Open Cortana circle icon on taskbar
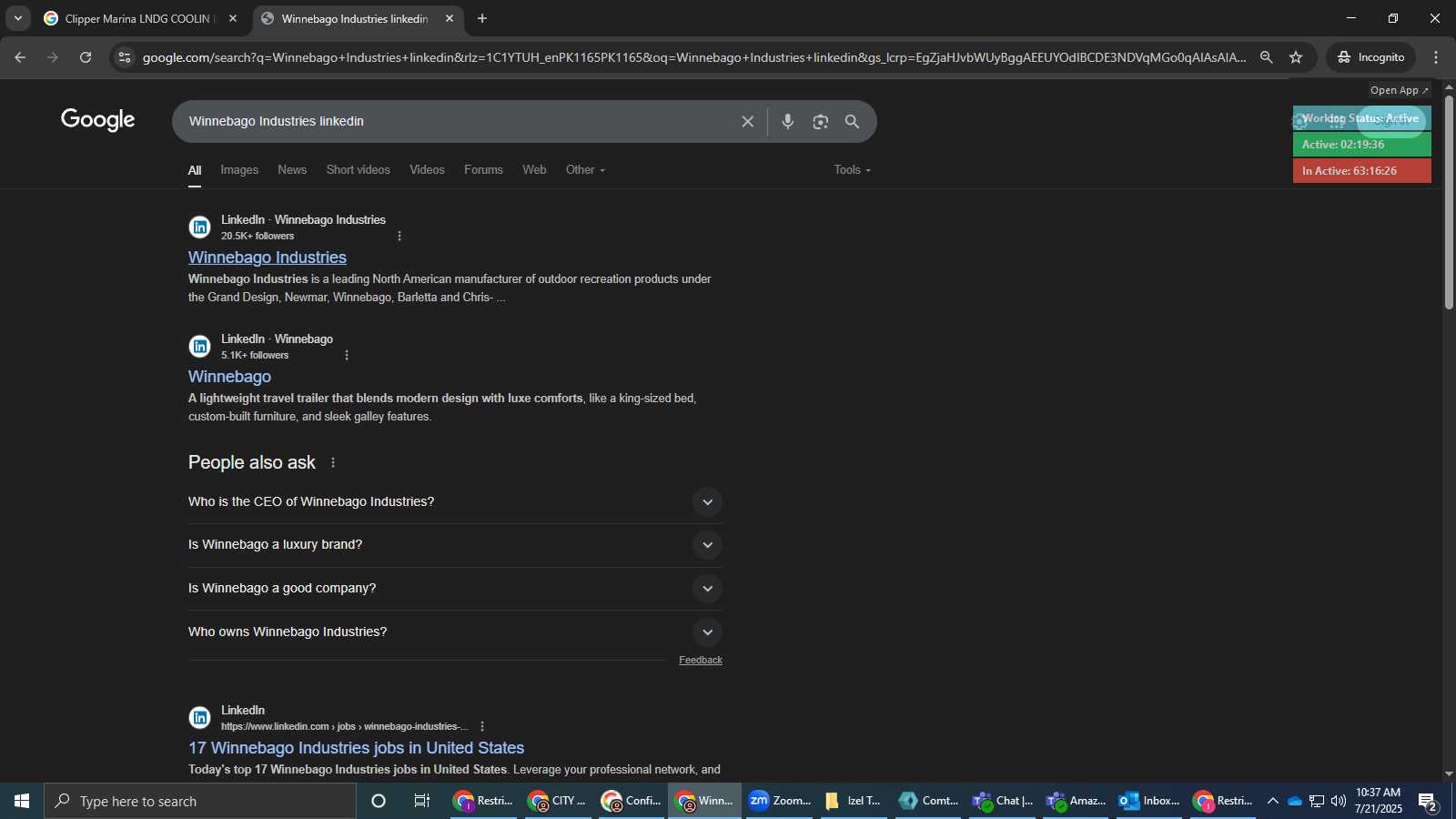Viewport: 1456px width, 819px height. [379, 801]
